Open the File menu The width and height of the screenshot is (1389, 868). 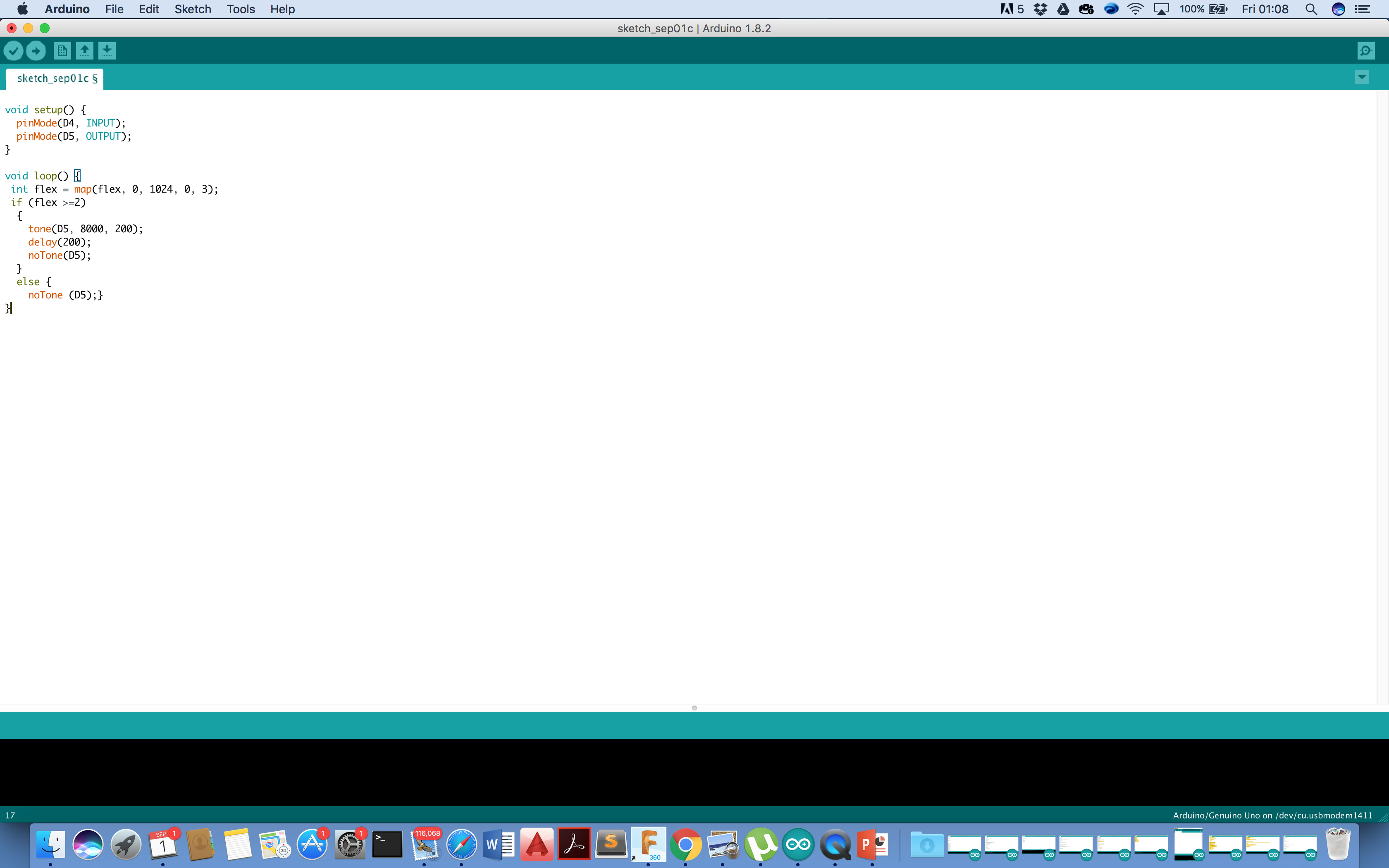click(114, 9)
